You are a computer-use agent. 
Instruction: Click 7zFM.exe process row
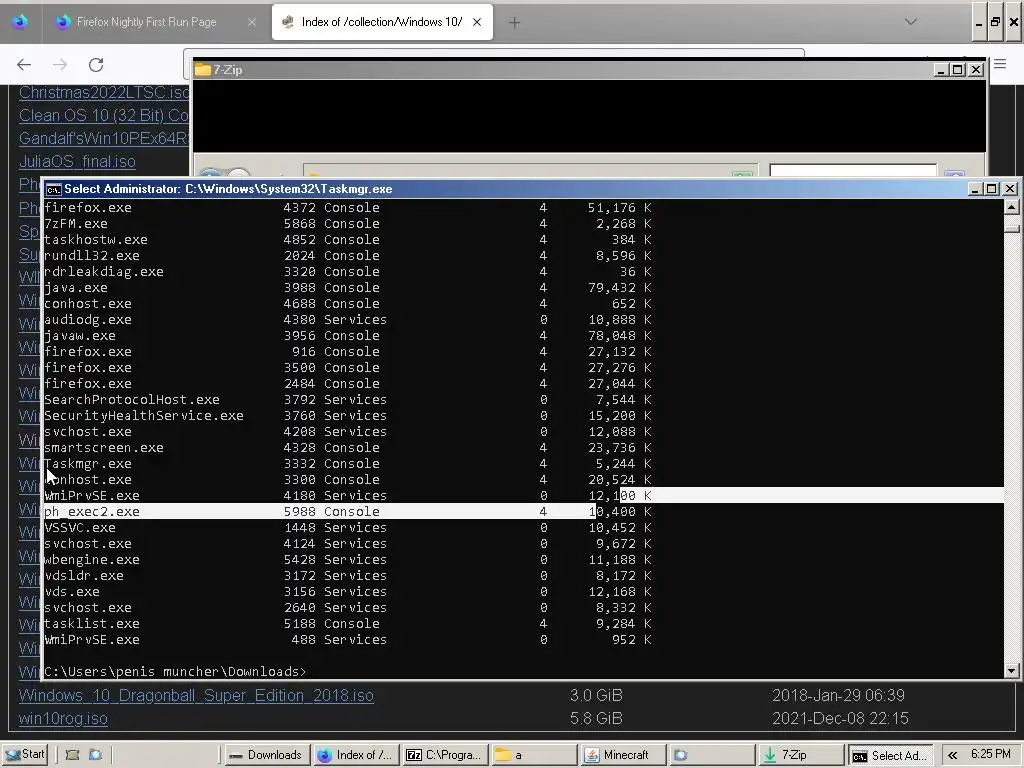(347, 223)
